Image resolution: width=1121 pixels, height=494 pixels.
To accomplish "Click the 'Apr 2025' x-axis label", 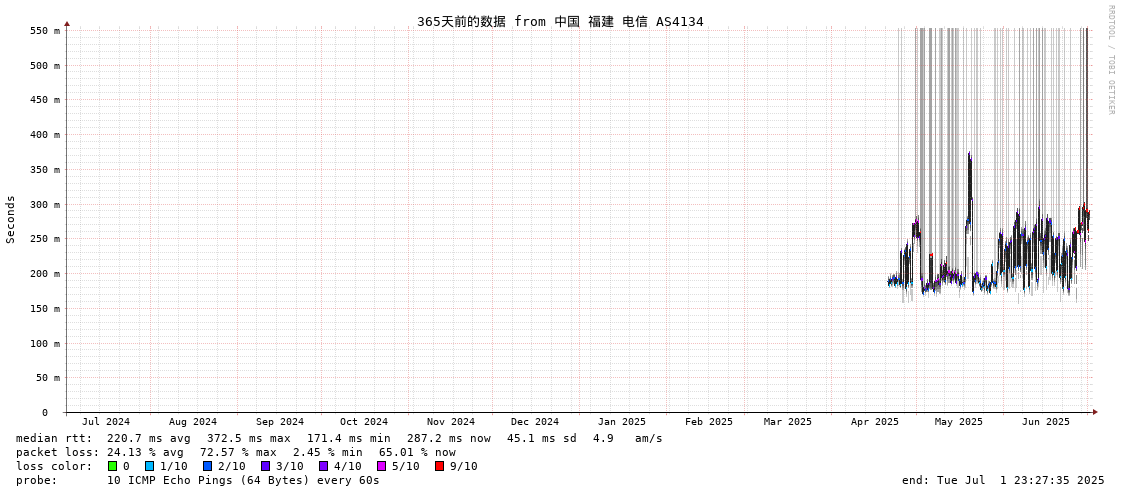I will point(874,422).
